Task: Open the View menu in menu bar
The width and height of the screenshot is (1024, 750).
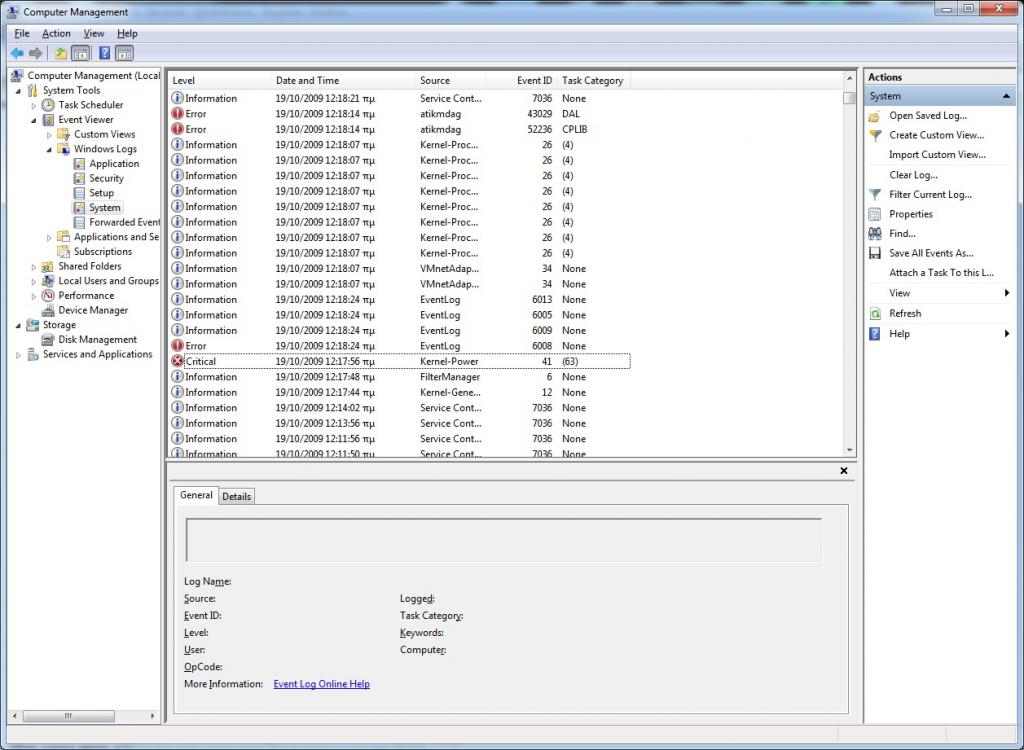Action: [x=93, y=34]
